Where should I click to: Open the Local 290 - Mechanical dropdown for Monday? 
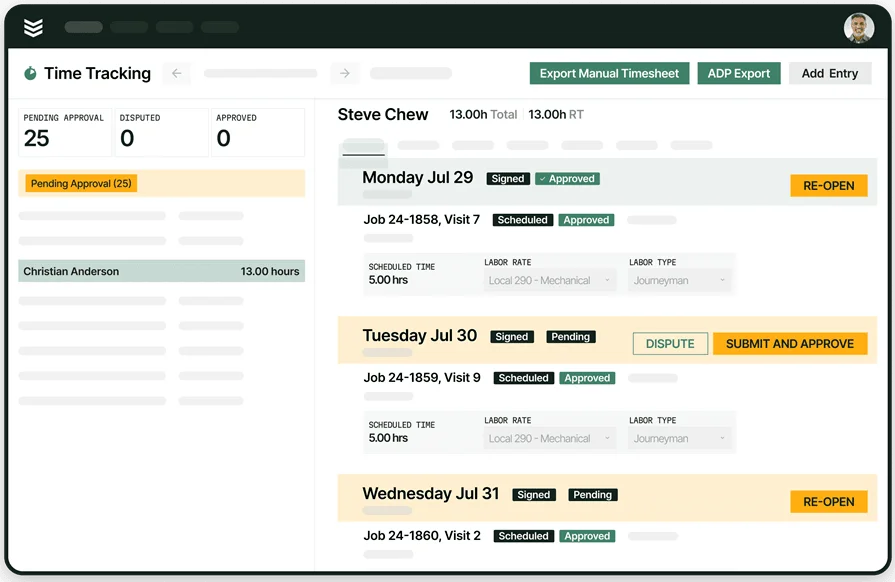point(549,280)
